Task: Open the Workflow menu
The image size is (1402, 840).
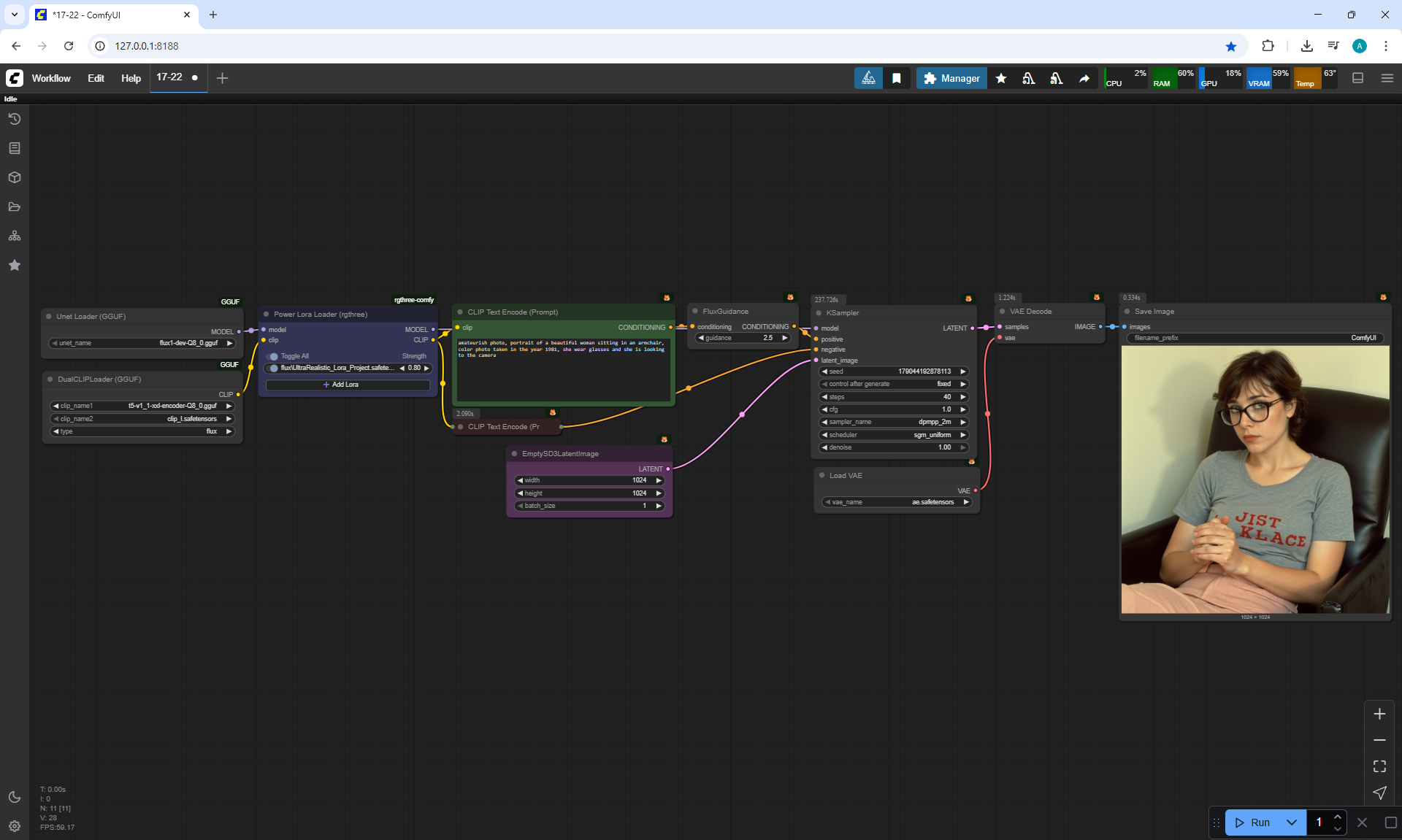Action: (x=51, y=78)
